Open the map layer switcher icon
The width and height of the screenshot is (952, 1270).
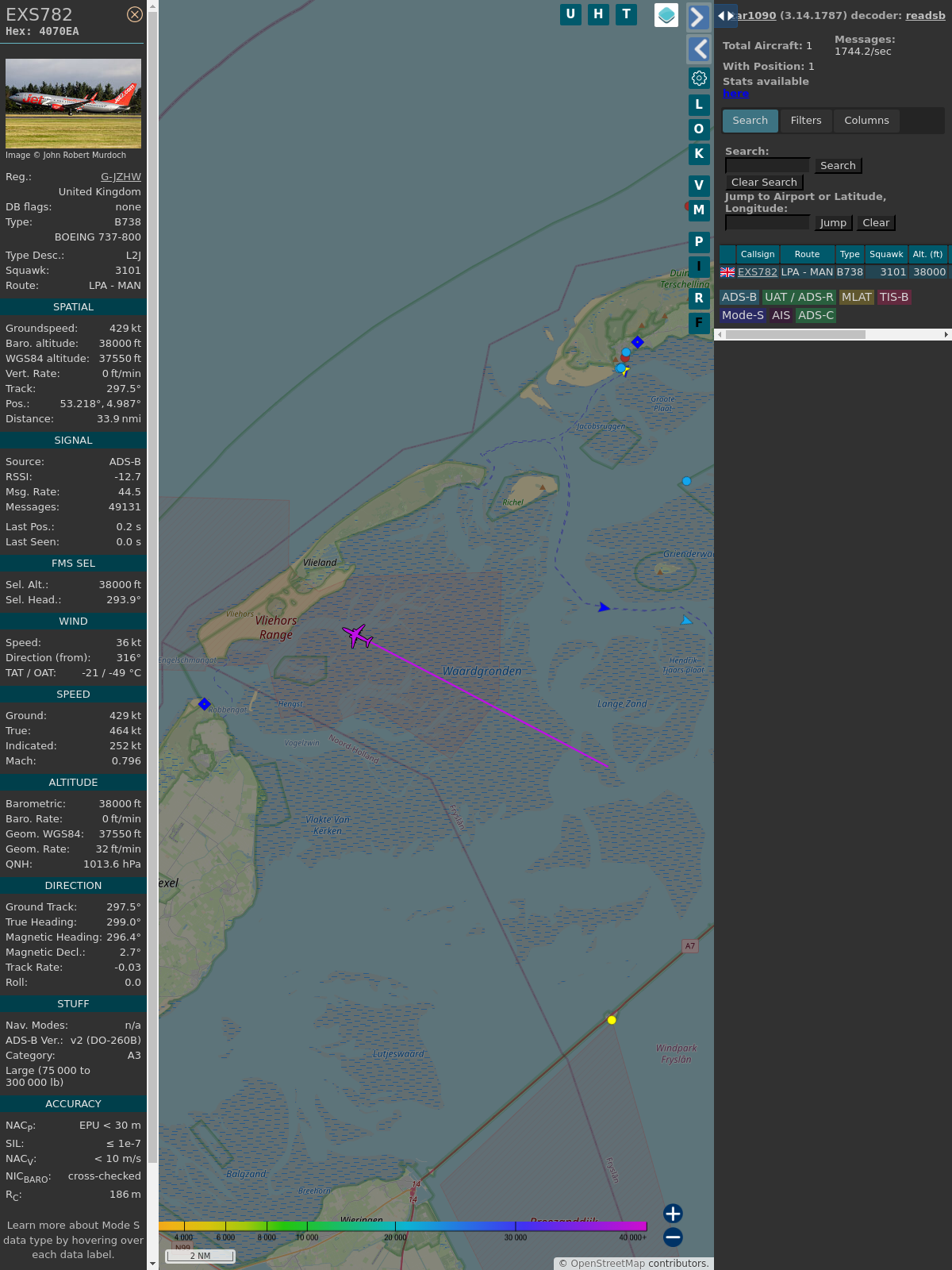pyautogui.click(x=666, y=15)
